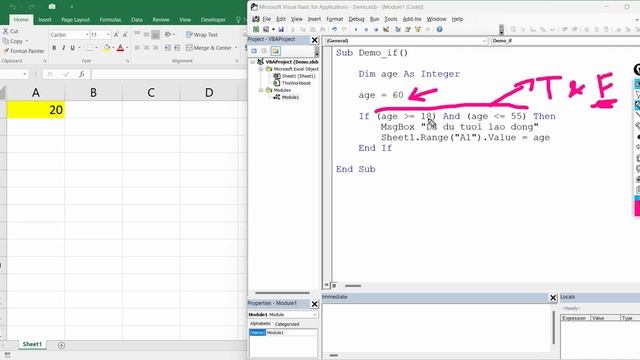Image resolution: width=640 pixels, height=360 pixels.
Task: Click the red font color icon
Action: 120,48
